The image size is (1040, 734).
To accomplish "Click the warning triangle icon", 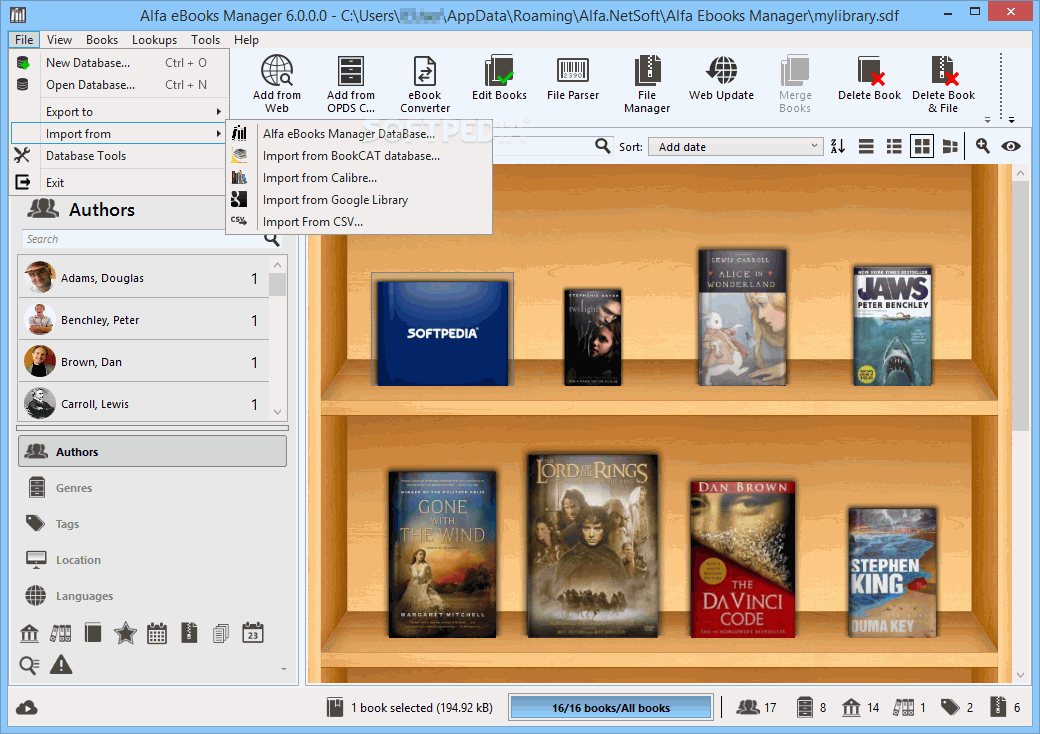I will coord(61,664).
